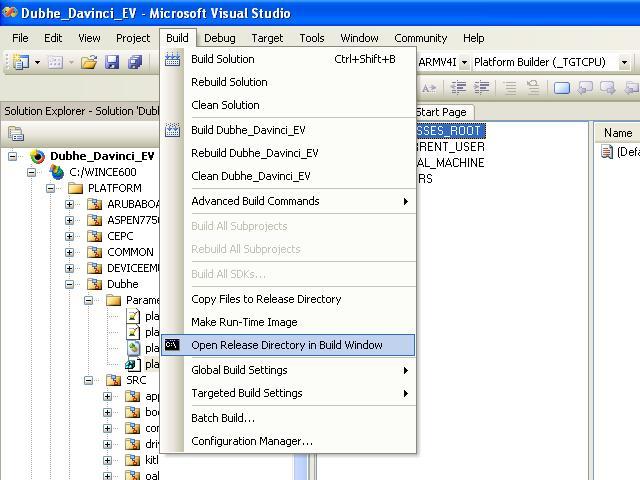Select Rebuild Dubhe_Davinci_EV menu entry
The height and width of the screenshot is (480, 640).
coord(288,153)
